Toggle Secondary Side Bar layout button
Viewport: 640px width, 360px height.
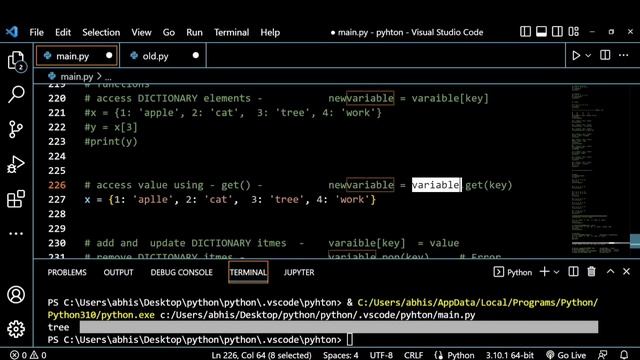[557, 32]
